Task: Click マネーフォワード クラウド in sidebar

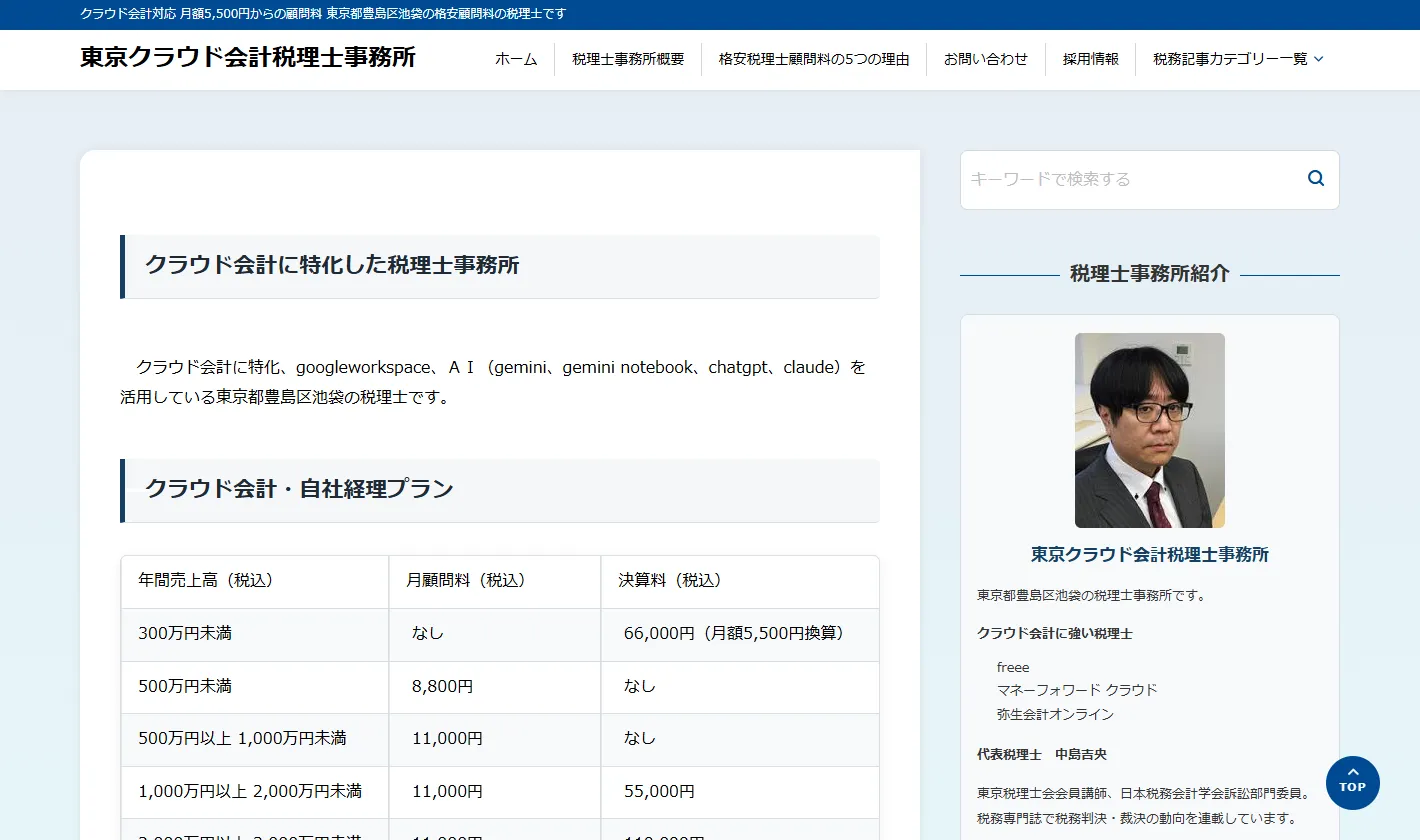Action: point(1077,690)
